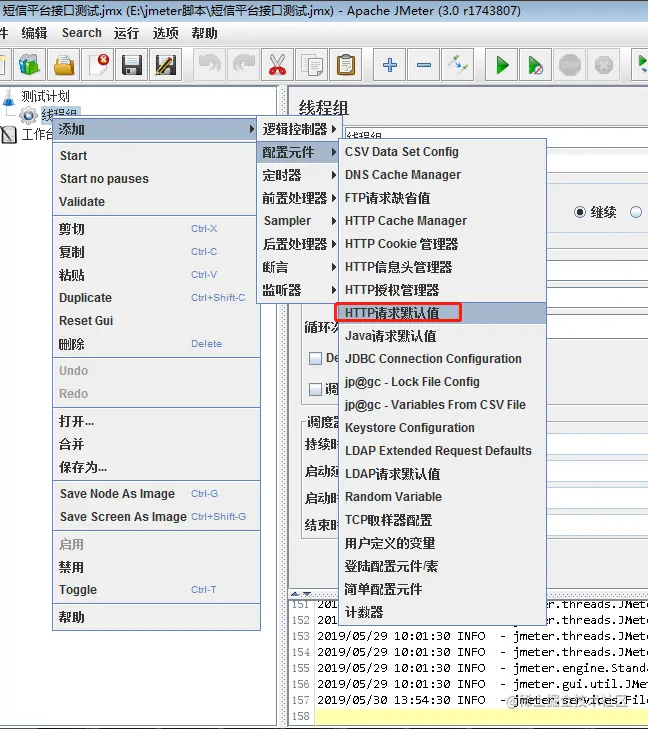Click the green Start run icon

[502, 65]
